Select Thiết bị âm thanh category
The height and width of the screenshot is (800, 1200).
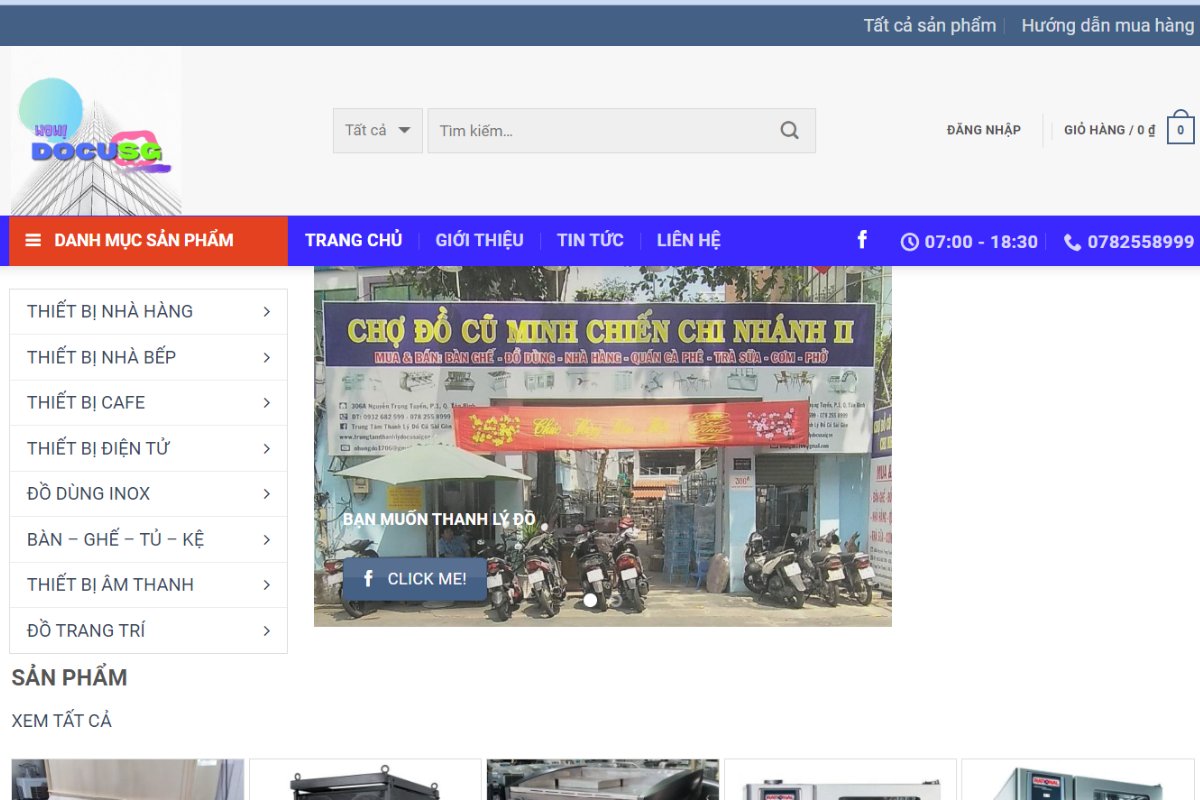(x=110, y=584)
